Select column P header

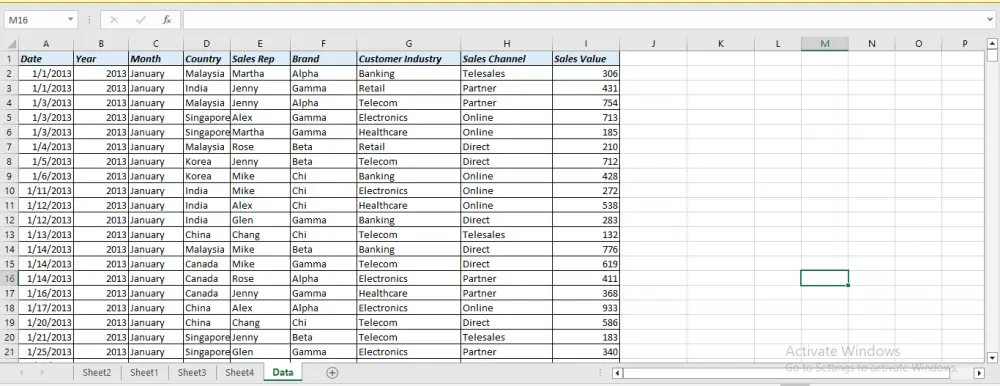(964, 43)
